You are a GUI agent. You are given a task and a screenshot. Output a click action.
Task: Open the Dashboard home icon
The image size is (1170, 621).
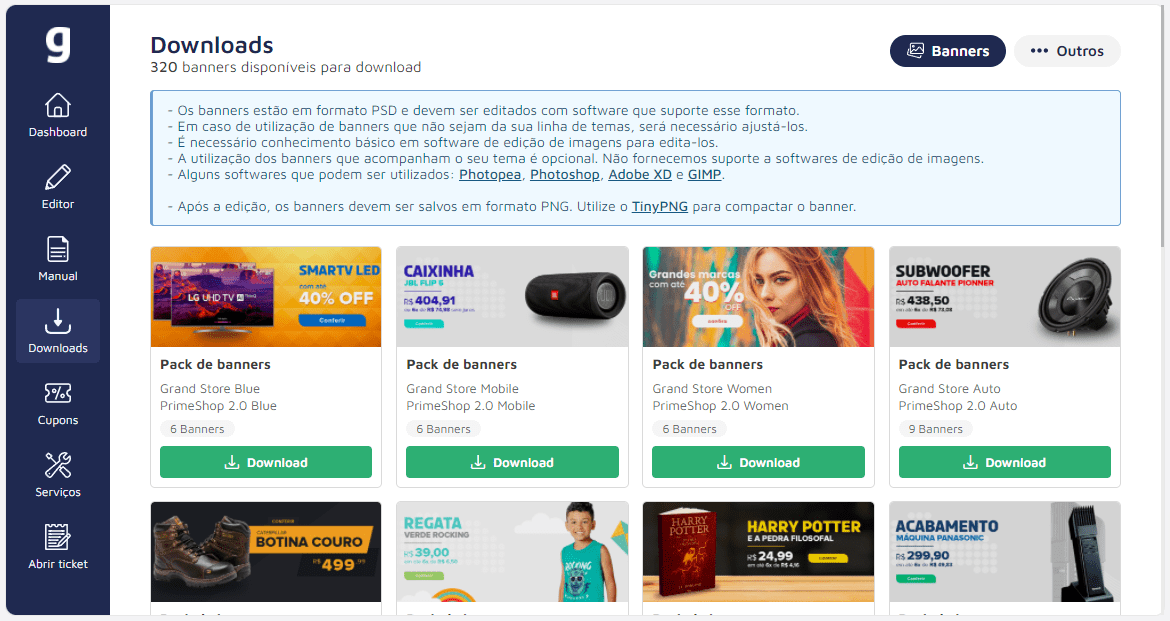pyautogui.click(x=57, y=105)
